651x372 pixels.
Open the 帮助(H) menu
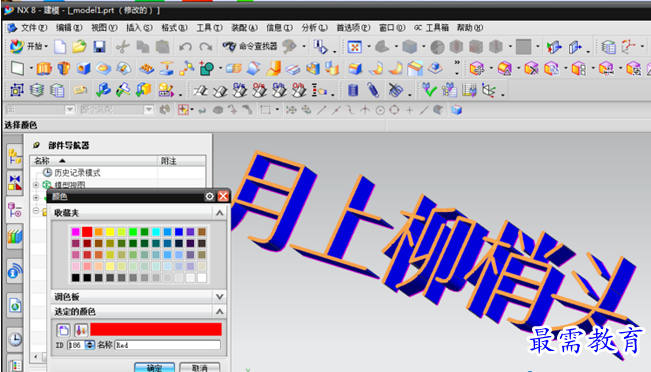470,28
